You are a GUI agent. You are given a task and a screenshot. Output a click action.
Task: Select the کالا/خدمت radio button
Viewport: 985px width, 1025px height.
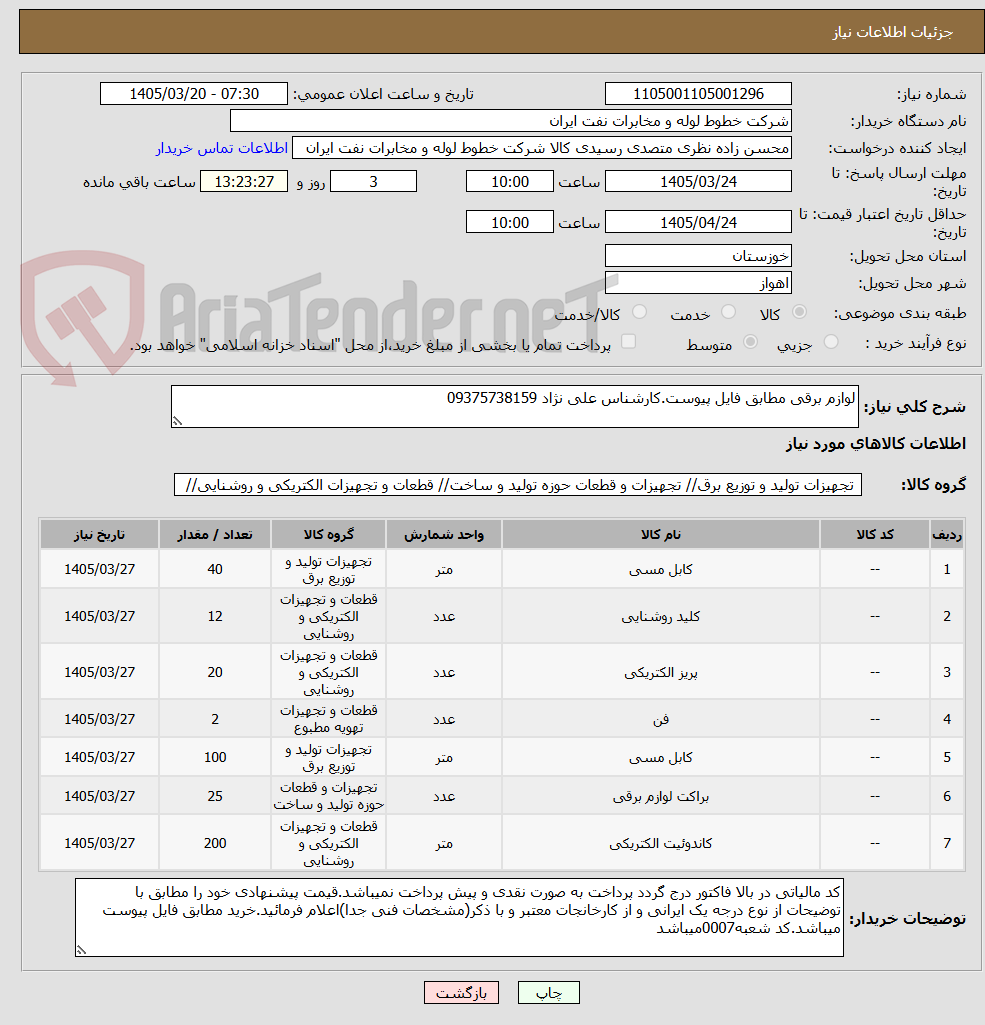(639, 312)
